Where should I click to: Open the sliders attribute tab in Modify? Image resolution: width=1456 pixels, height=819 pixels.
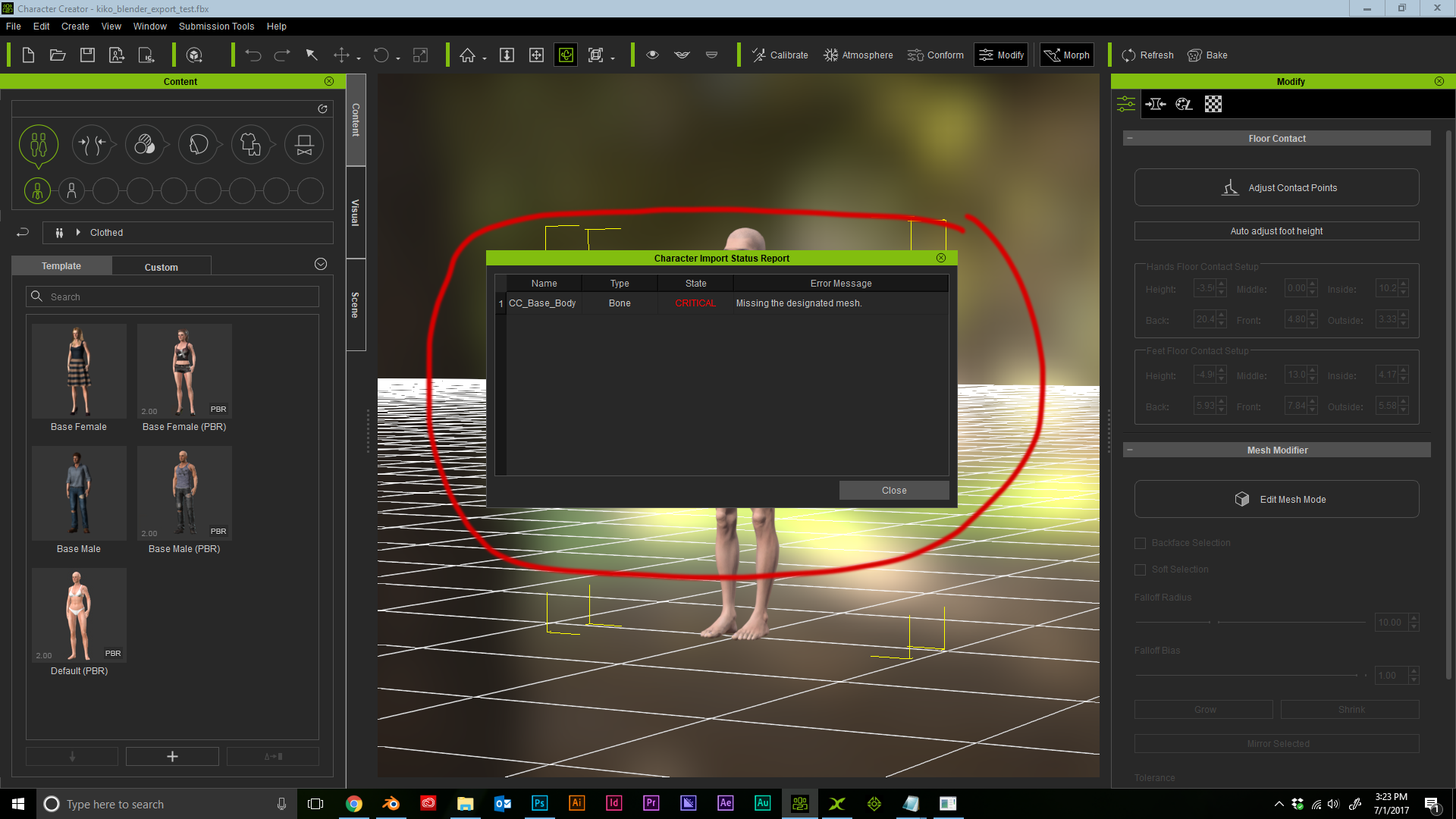tap(1126, 104)
